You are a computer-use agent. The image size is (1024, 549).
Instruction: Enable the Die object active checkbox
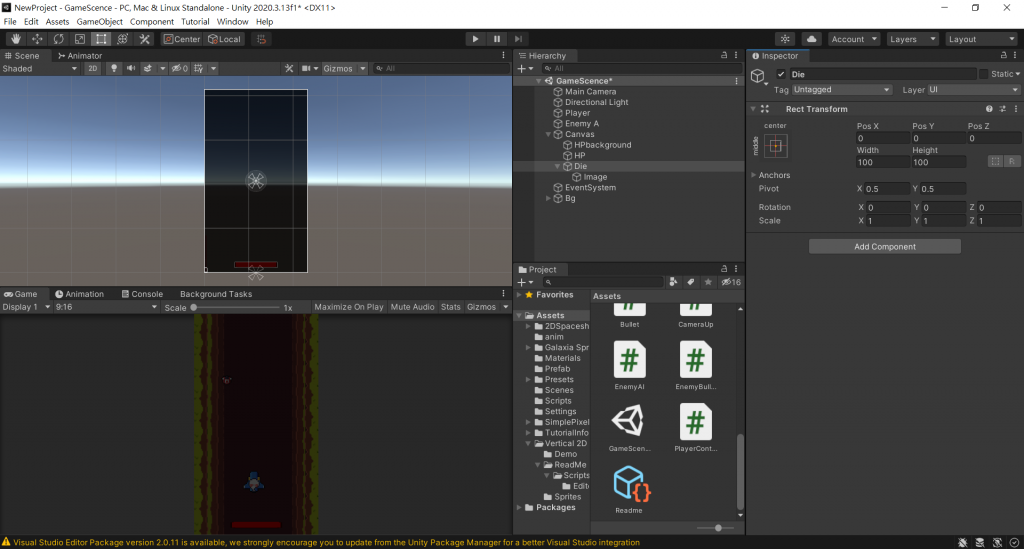click(x=781, y=74)
